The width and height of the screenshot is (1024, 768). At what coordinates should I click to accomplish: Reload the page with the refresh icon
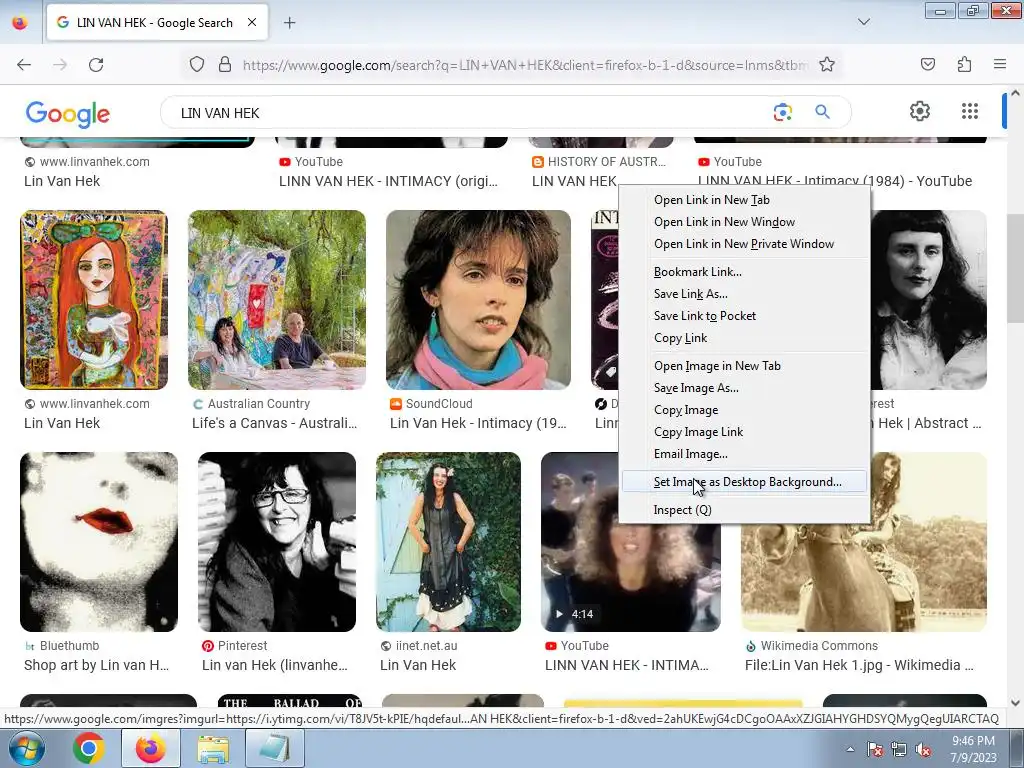click(x=96, y=65)
